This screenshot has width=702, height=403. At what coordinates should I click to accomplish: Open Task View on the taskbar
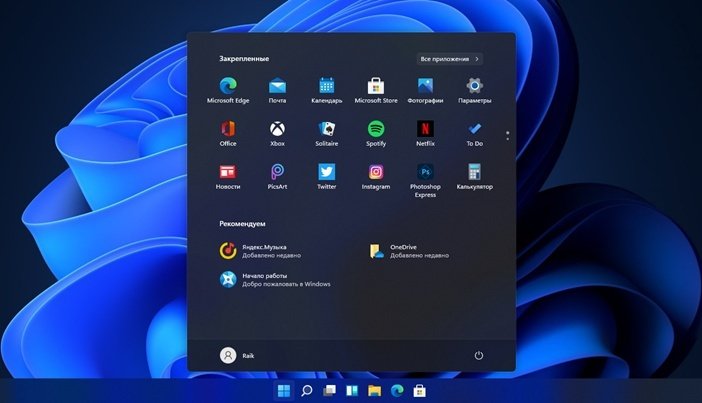(330, 390)
